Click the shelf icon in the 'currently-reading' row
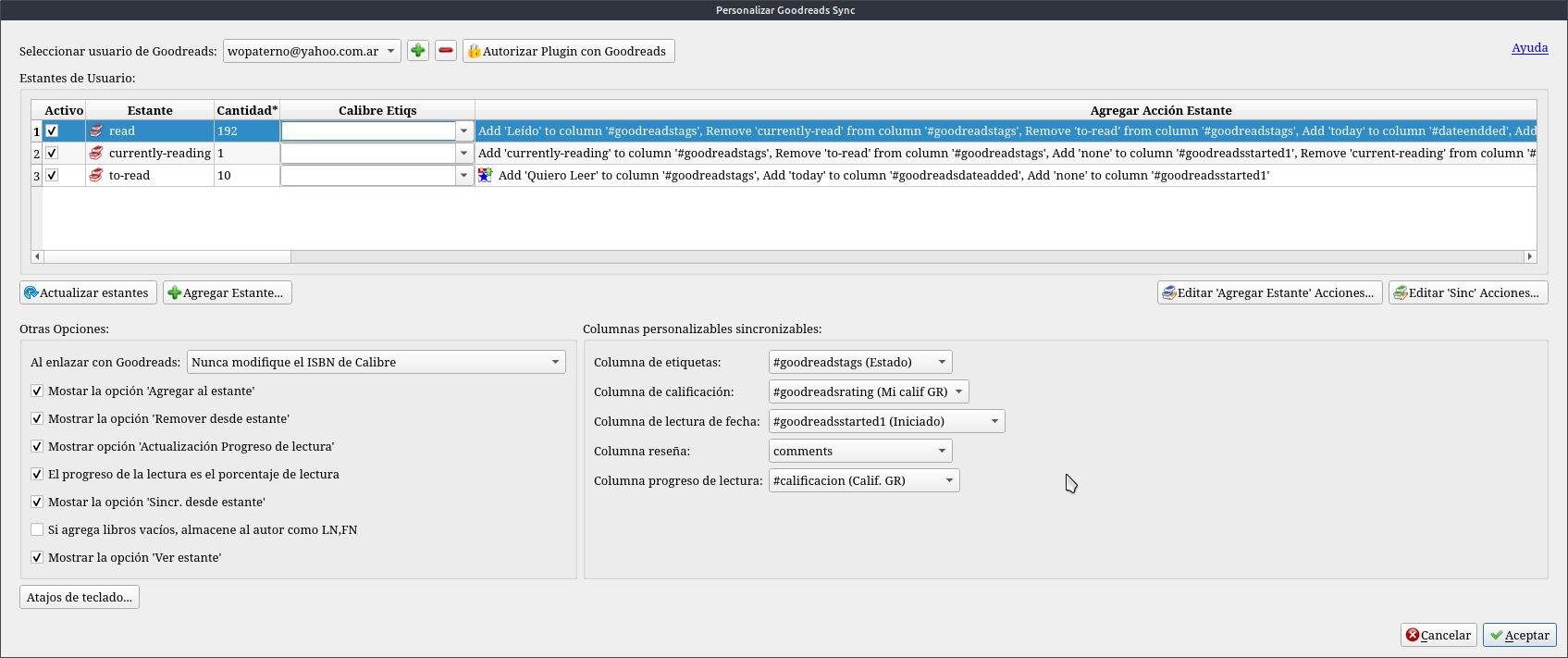This screenshot has width=1568, height=658. pyautogui.click(x=96, y=153)
